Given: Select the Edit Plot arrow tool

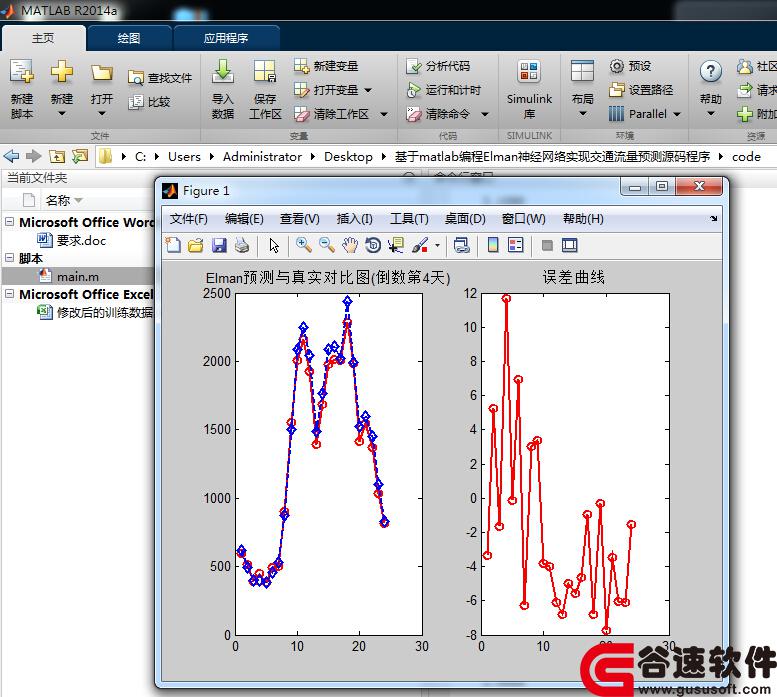Looking at the screenshot, I should click(274, 245).
